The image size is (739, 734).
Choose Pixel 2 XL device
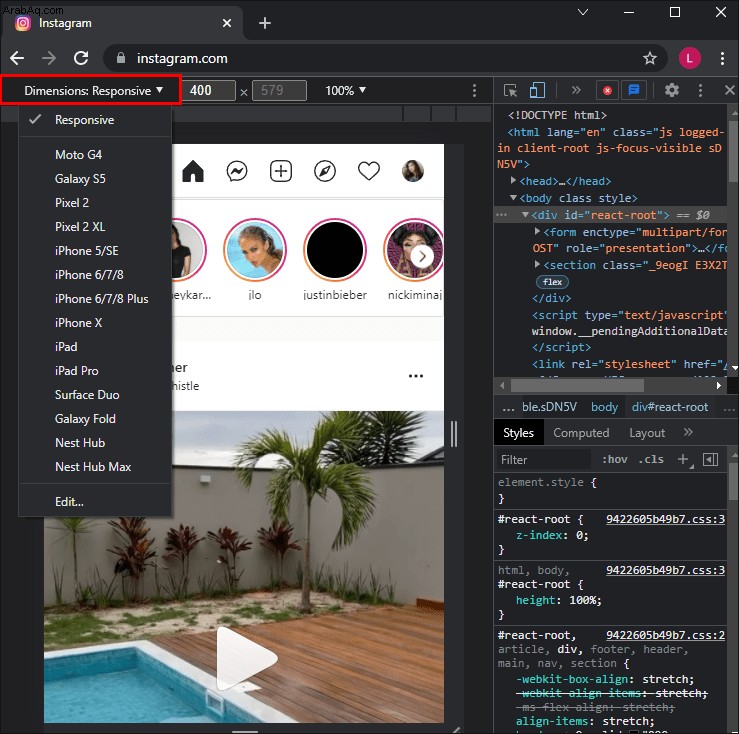[94, 227]
